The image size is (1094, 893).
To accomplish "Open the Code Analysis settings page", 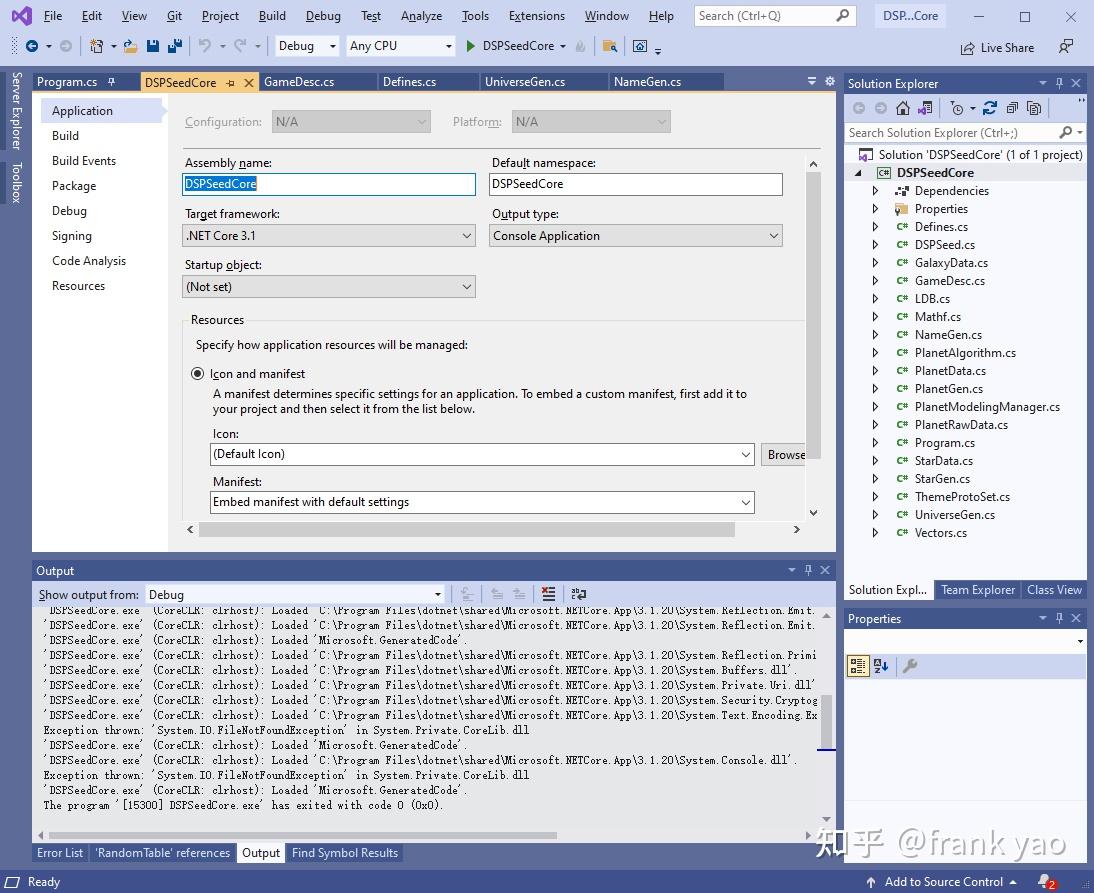I will click(89, 261).
